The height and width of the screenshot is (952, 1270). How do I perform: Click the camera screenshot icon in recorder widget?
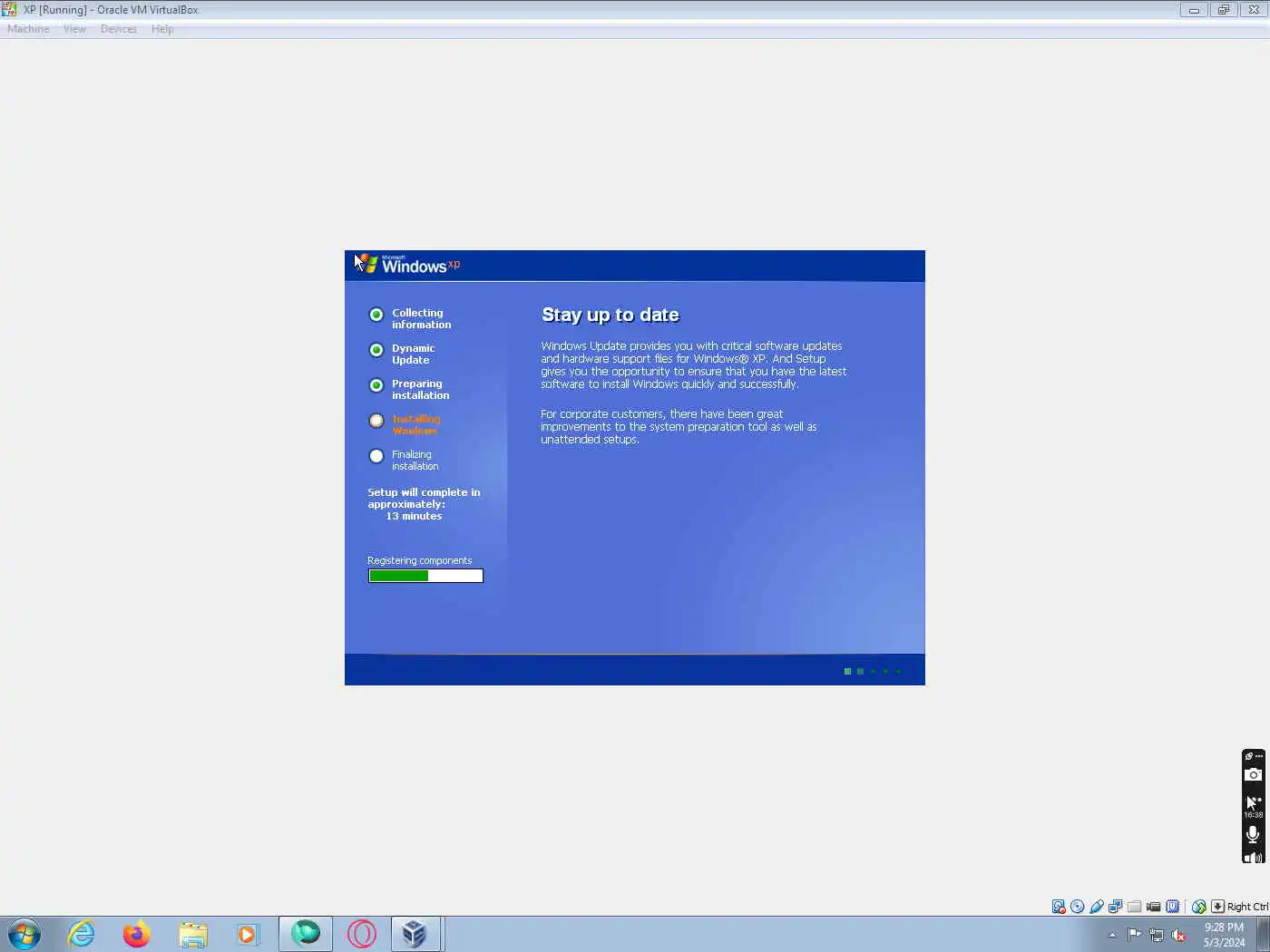(x=1253, y=774)
